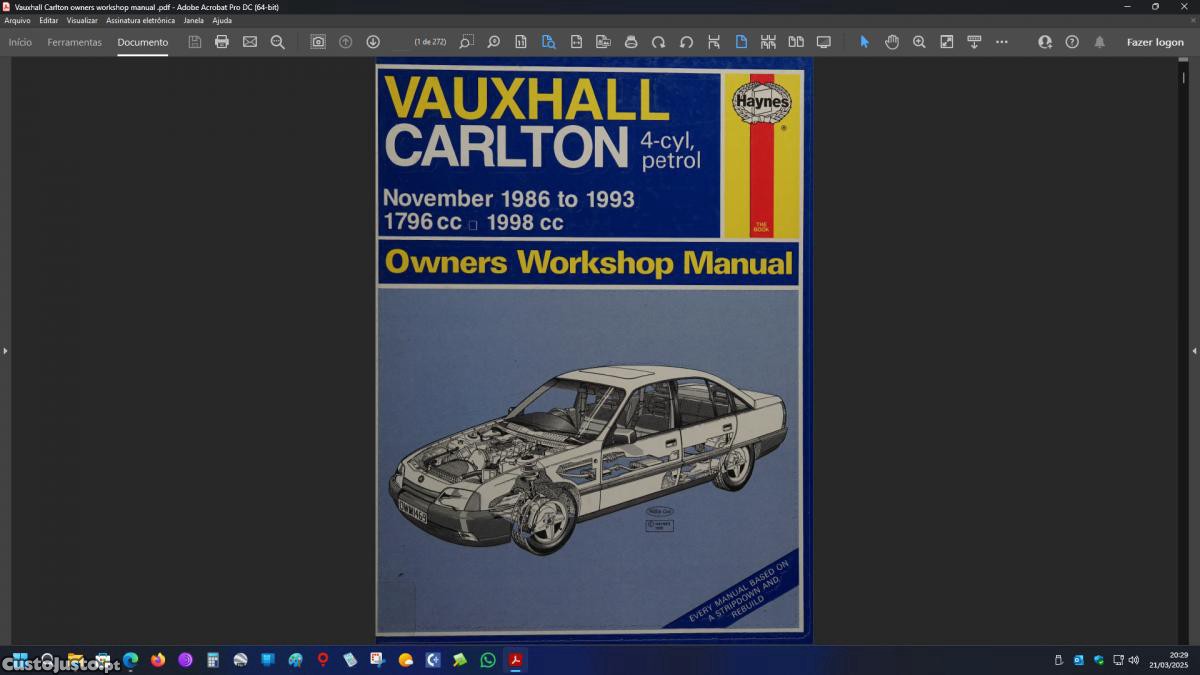Toggle single page view mode

pyautogui.click(x=741, y=42)
